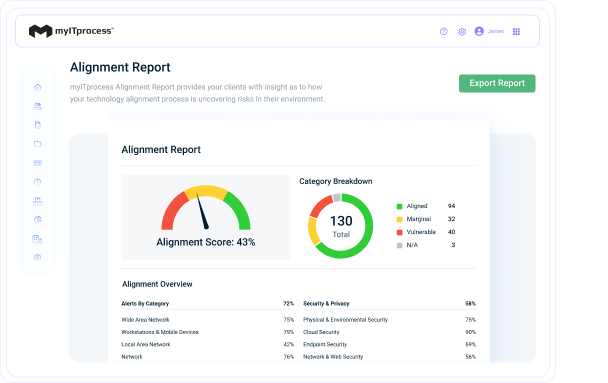
Task: Click the Export Report button
Action: 497,83
